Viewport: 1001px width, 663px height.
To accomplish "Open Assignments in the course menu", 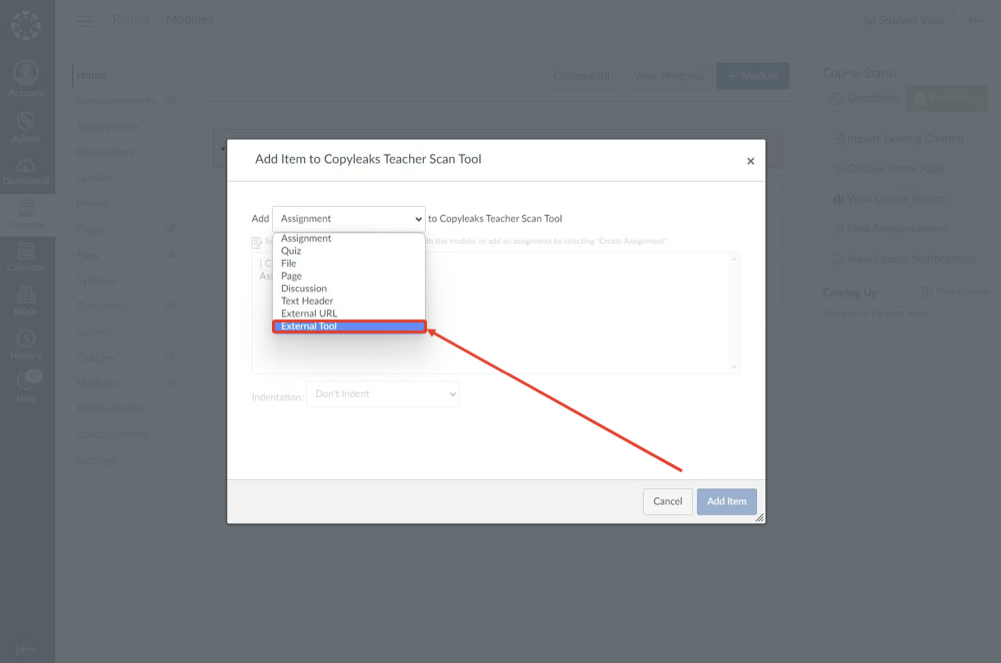I will pyautogui.click(x=107, y=127).
